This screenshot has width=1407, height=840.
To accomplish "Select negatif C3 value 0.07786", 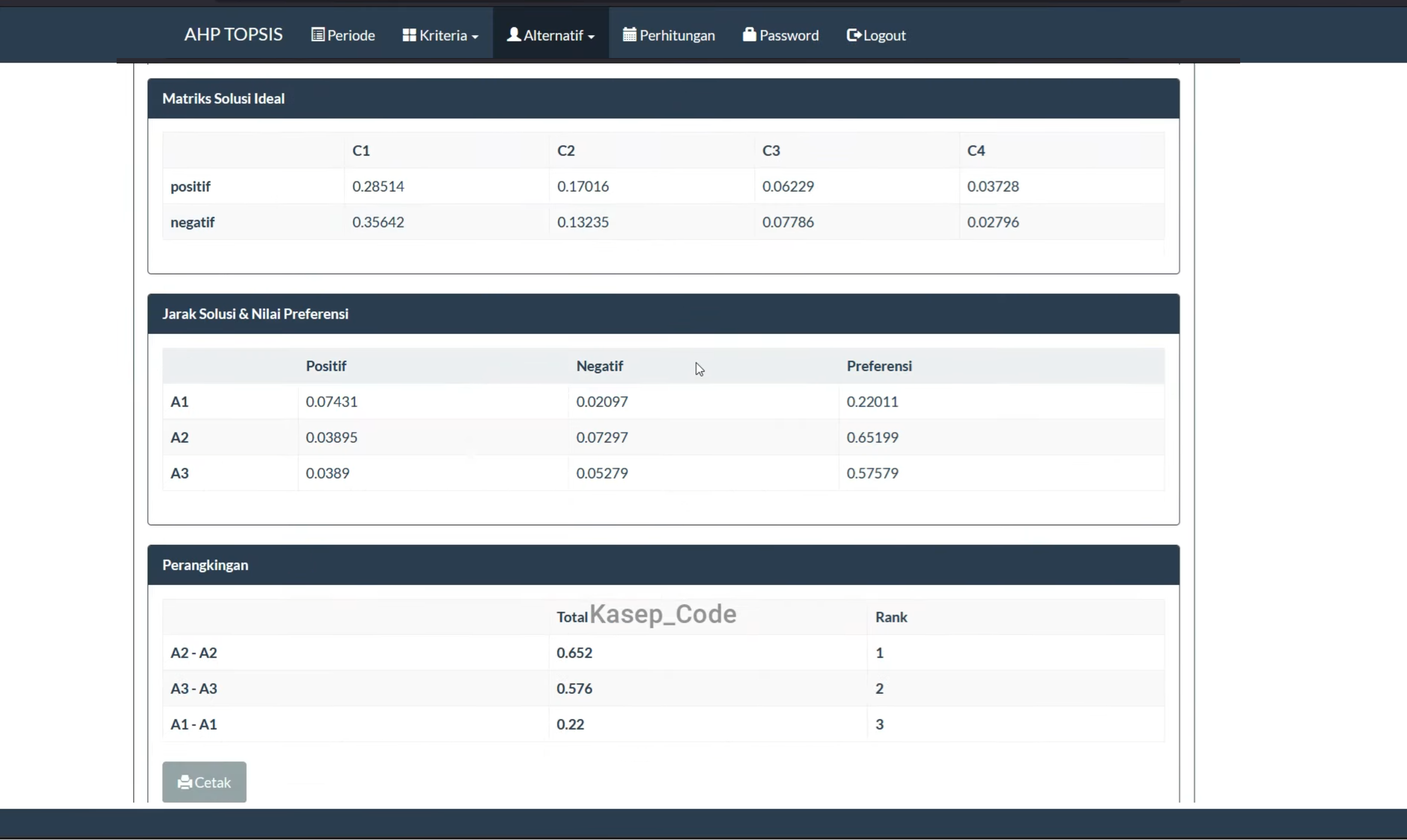I will tap(788, 222).
